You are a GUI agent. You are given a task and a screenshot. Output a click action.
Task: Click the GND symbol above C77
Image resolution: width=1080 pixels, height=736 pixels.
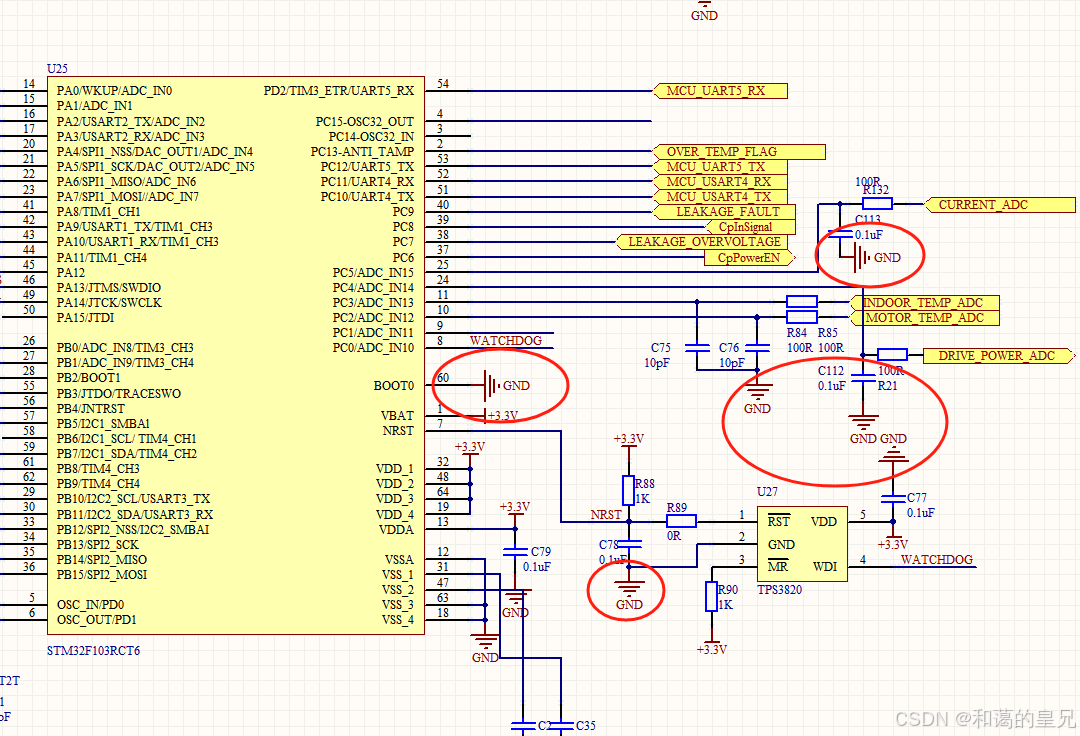(893, 448)
